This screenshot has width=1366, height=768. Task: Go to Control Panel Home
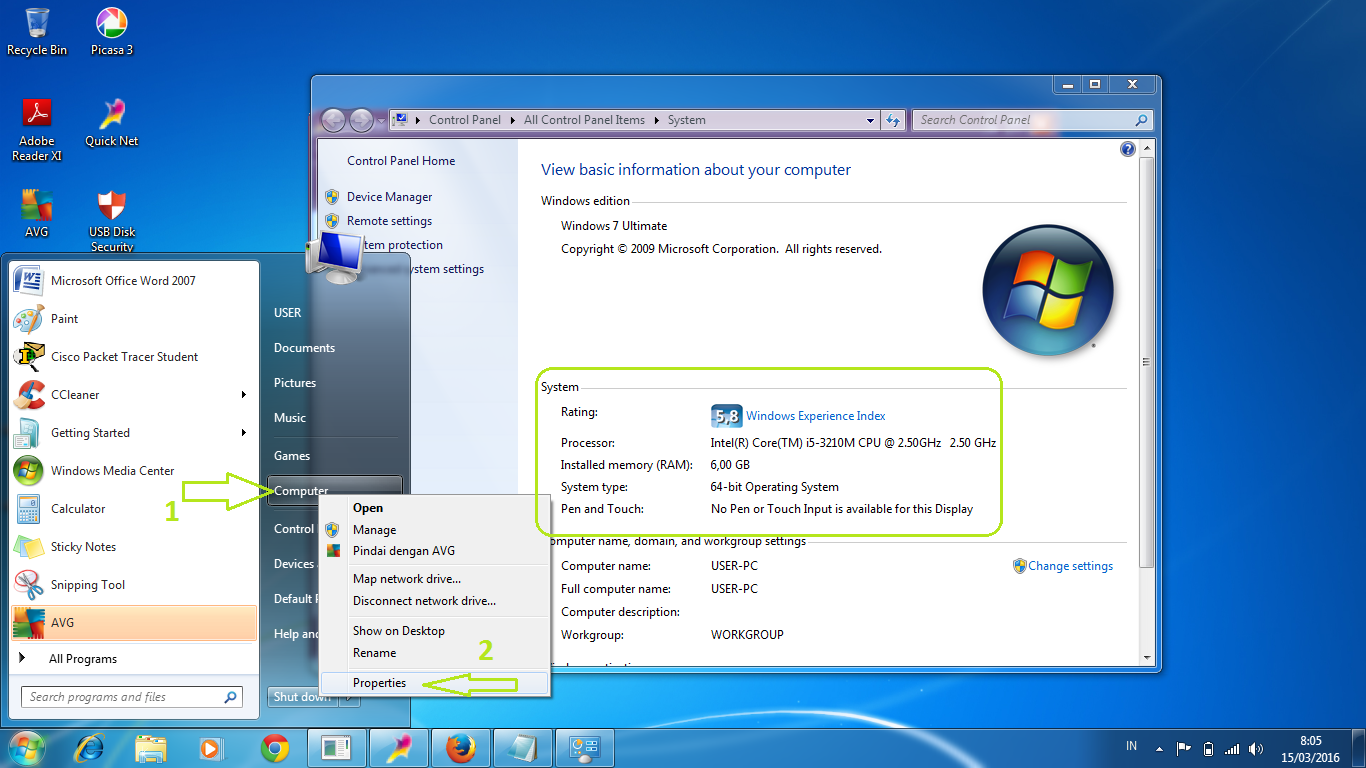click(x=401, y=161)
